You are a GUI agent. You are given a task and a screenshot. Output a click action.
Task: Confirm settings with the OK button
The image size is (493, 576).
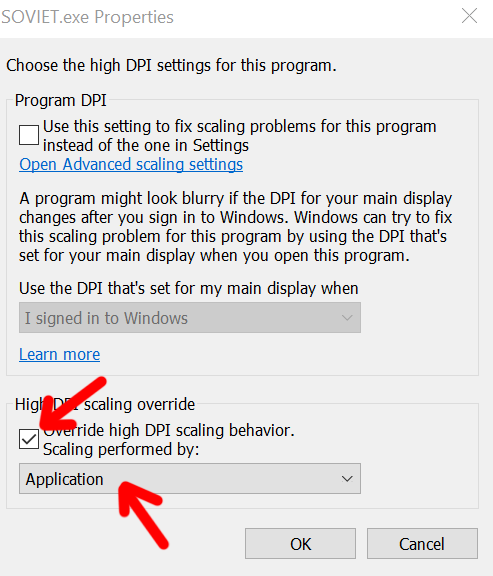[301, 544]
